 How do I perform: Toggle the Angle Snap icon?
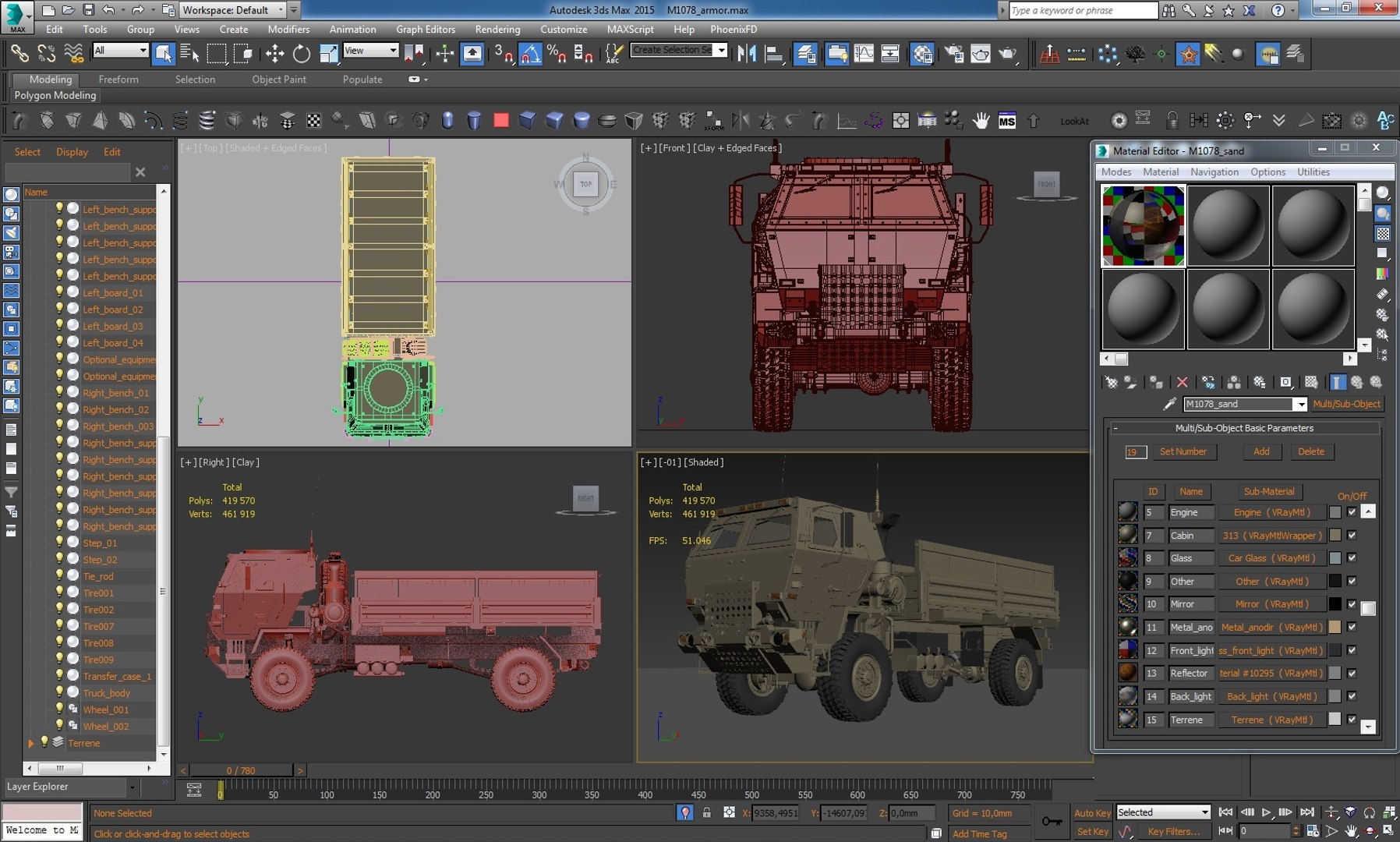point(530,53)
